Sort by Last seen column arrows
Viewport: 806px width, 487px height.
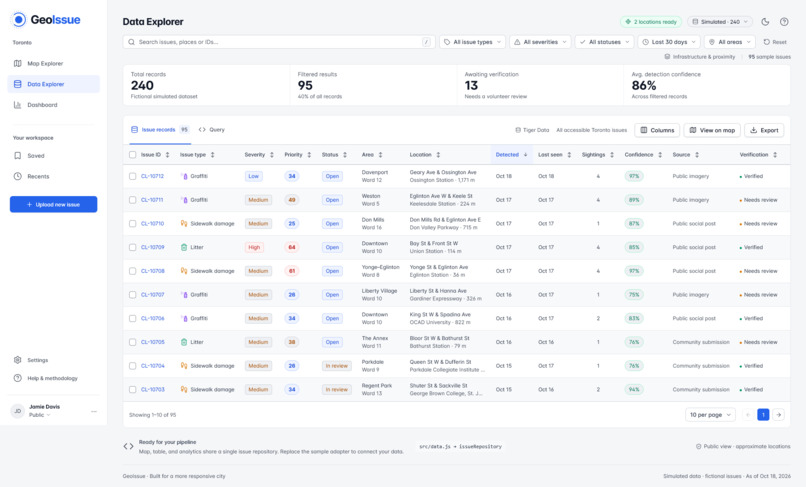point(569,155)
